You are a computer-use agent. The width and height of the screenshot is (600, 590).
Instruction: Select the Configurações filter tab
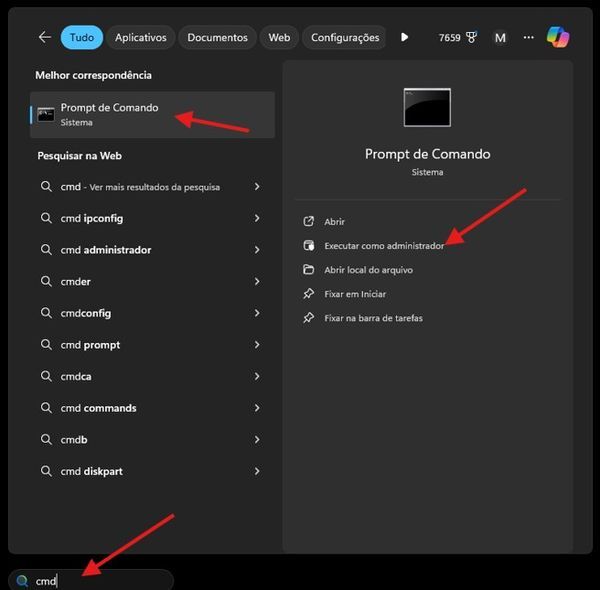pyautogui.click(x=345, y=38)
